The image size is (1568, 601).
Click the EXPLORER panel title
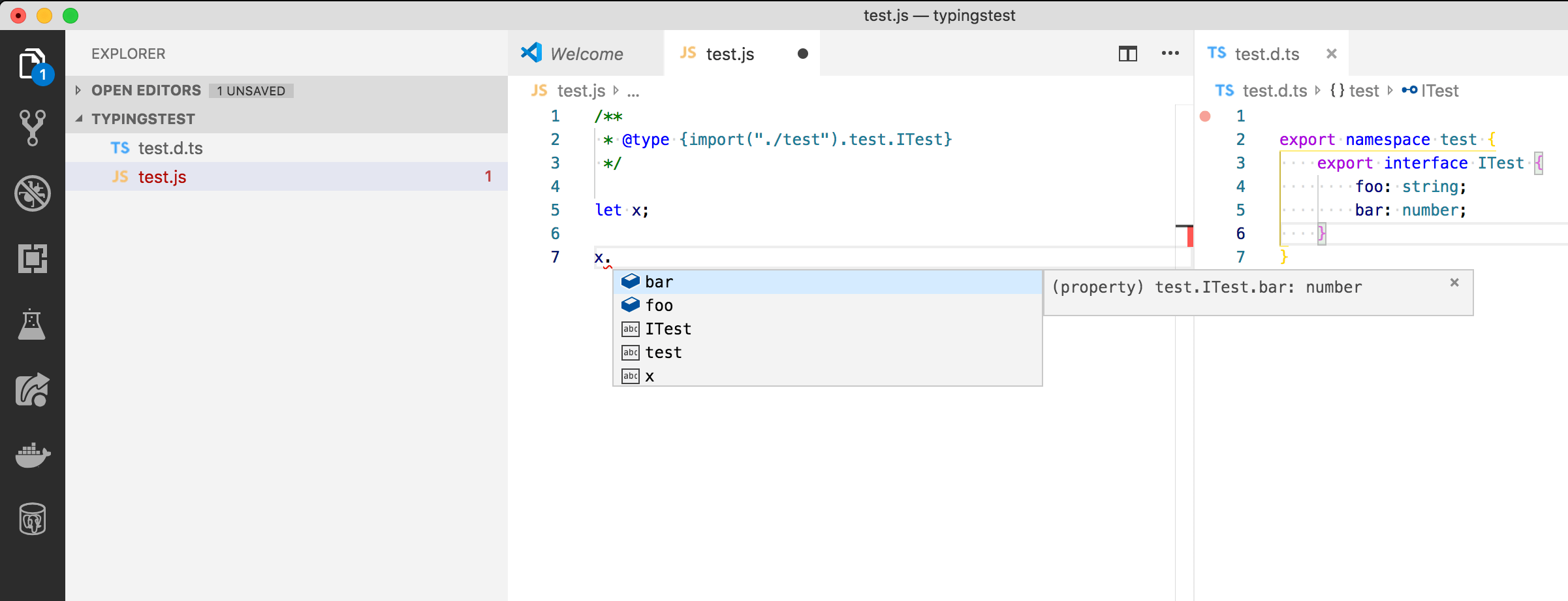pos(129,54)
